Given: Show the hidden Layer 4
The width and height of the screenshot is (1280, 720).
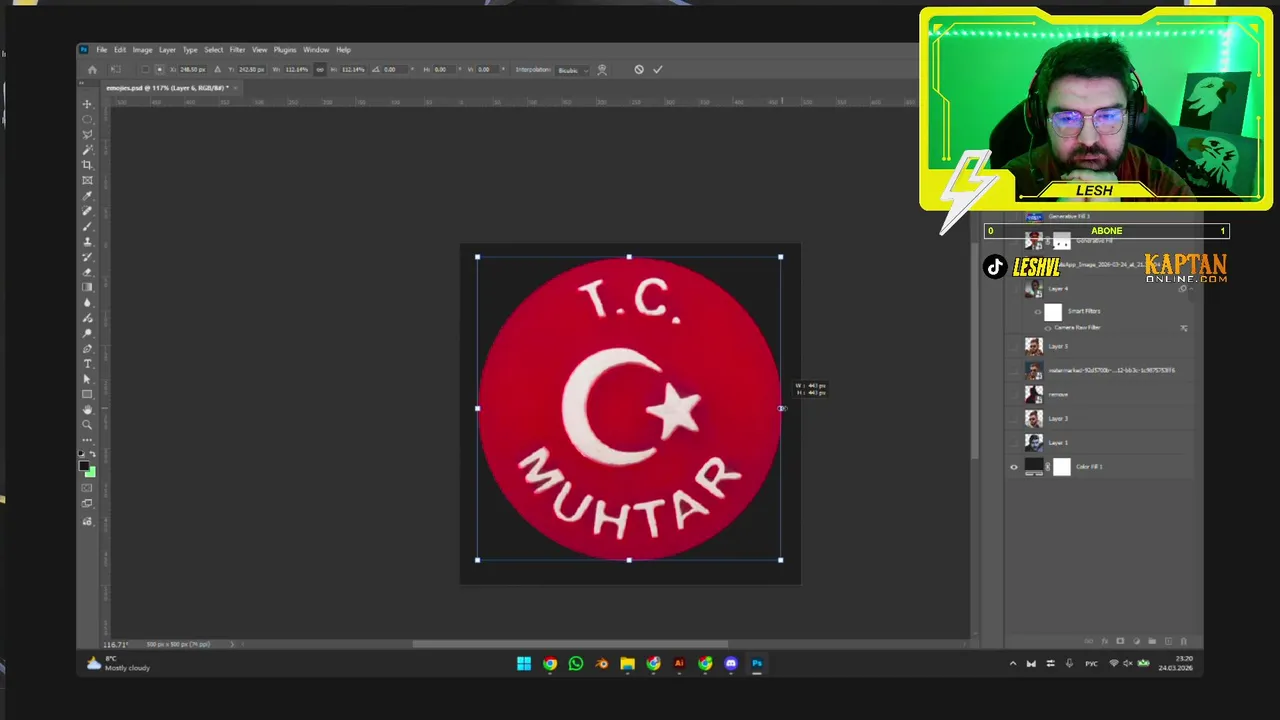Looking at the screenshot, I should 1014,289.
